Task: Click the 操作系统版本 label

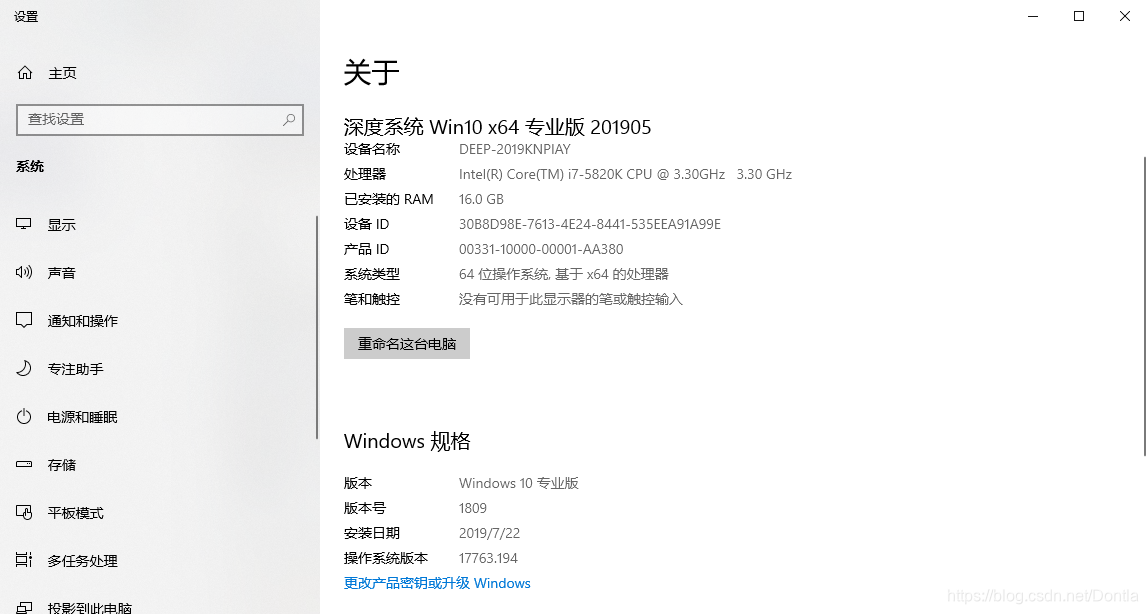Action: click(386, 558)
